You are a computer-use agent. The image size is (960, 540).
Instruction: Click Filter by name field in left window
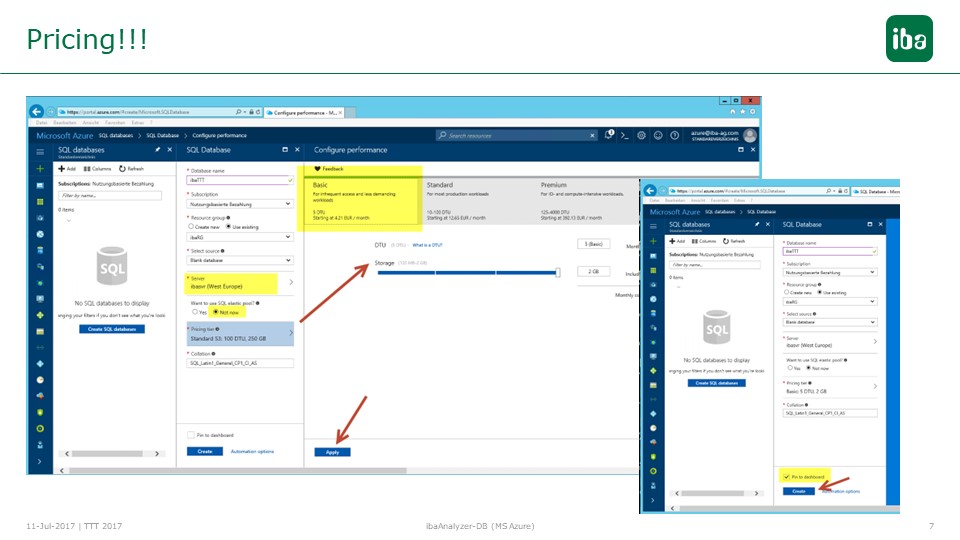tap(110, 195)
